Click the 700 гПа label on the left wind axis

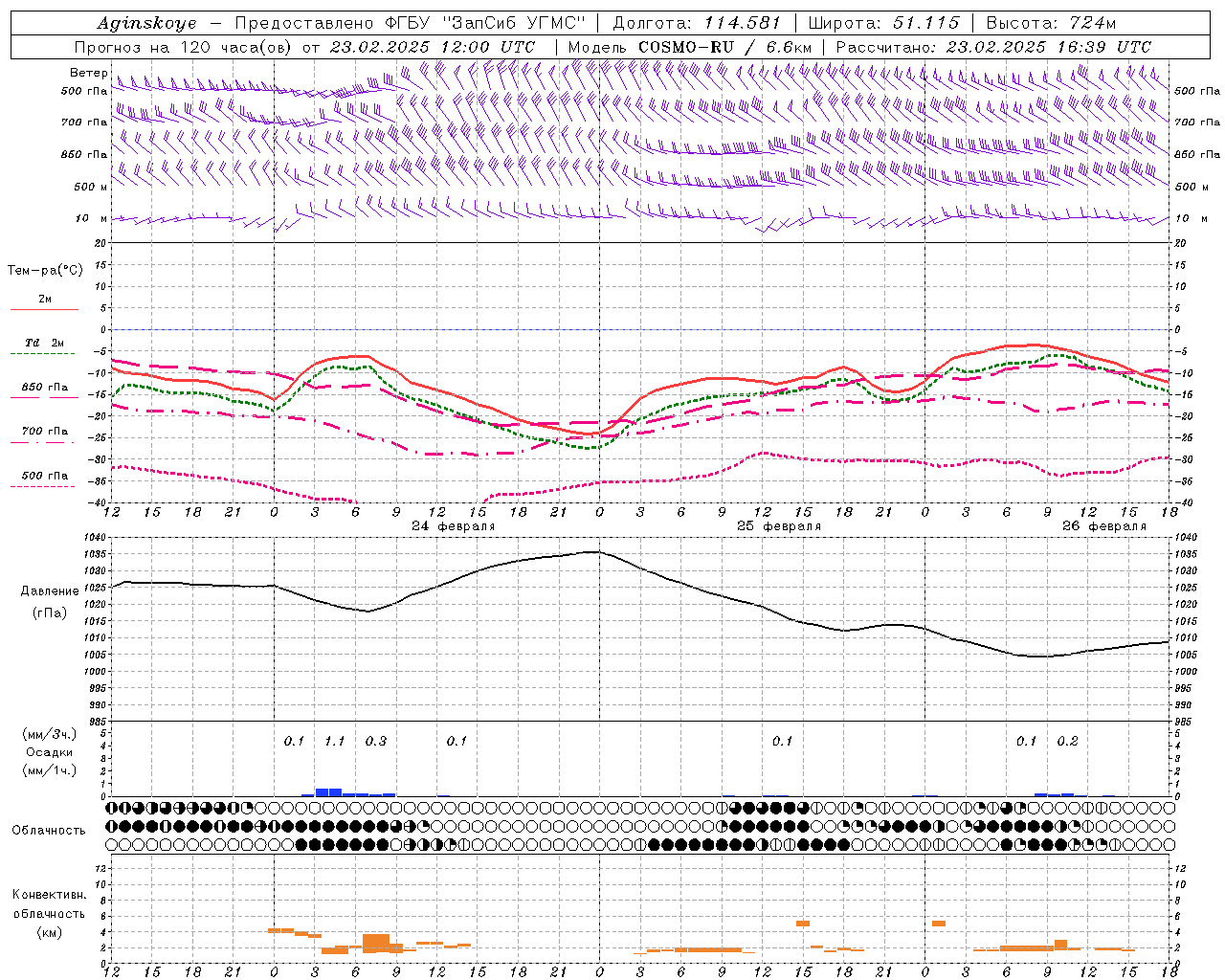(x=84, y=122)
